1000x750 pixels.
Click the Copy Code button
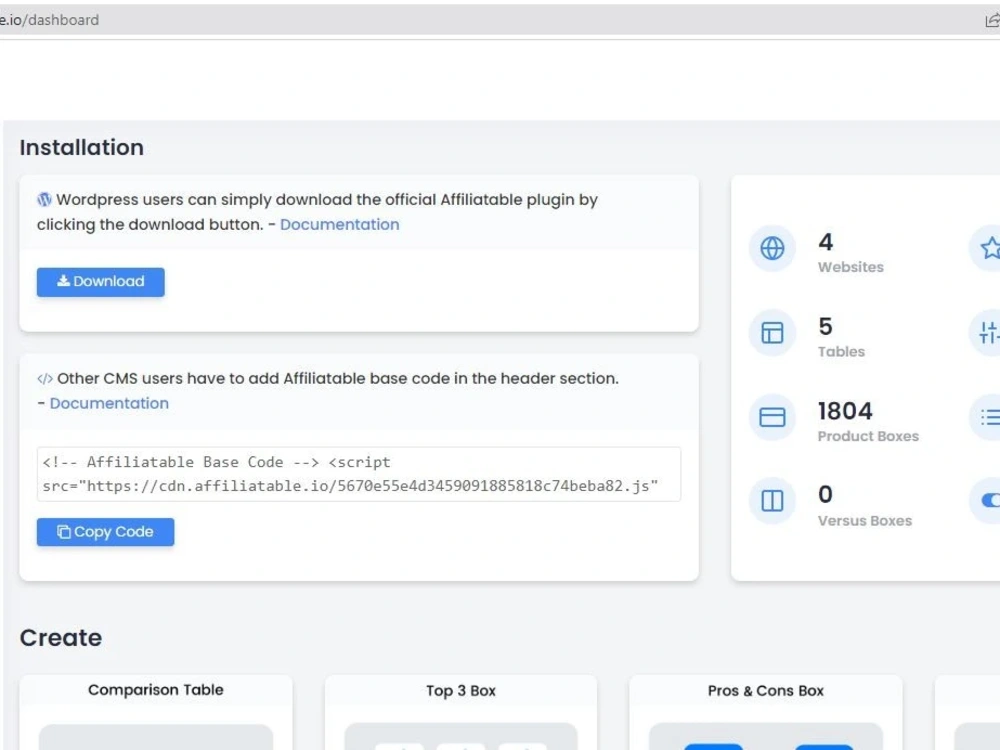(105, 532)
